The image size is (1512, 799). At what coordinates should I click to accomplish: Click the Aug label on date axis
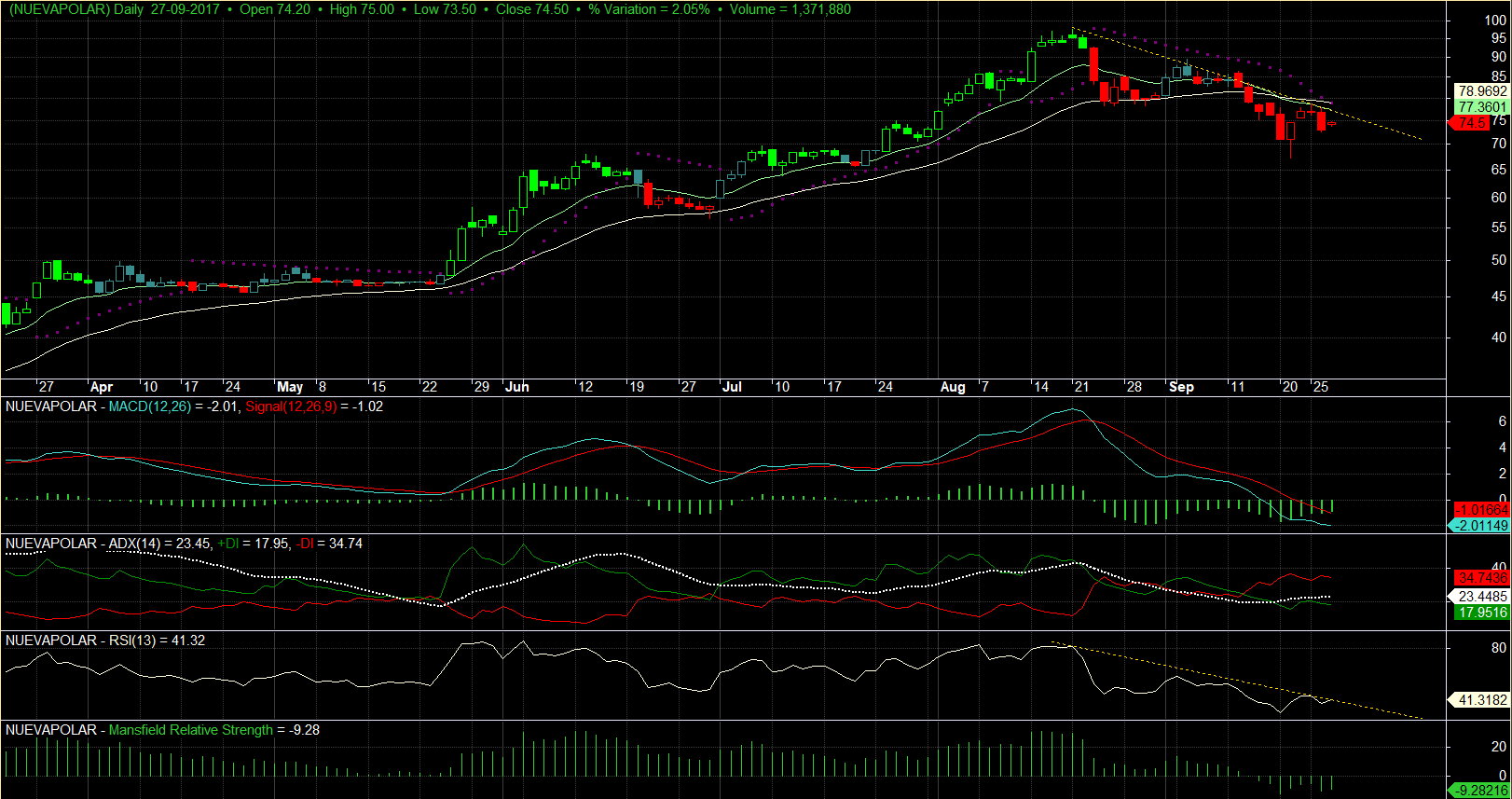[953, 387]
